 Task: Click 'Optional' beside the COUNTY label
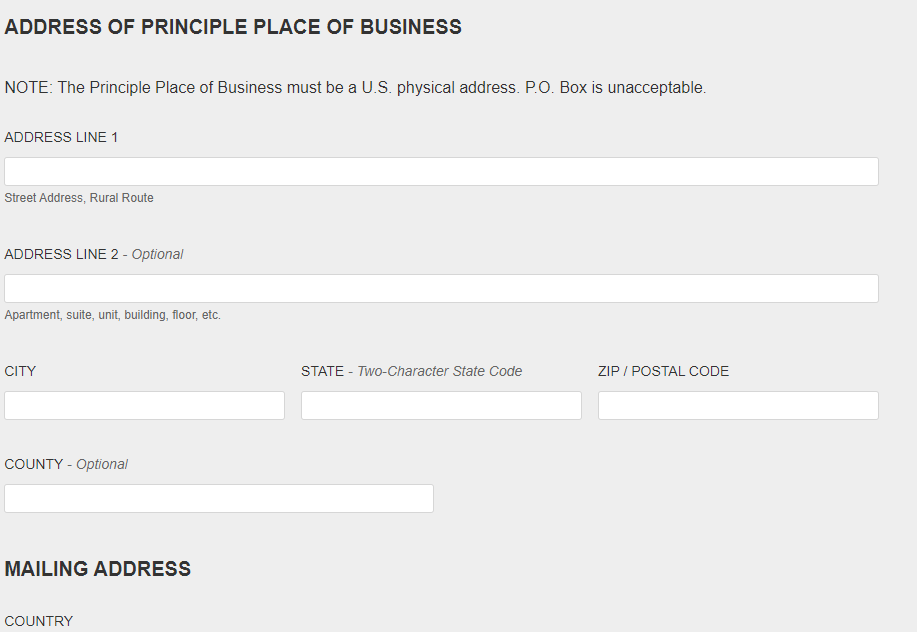point(102,464)
